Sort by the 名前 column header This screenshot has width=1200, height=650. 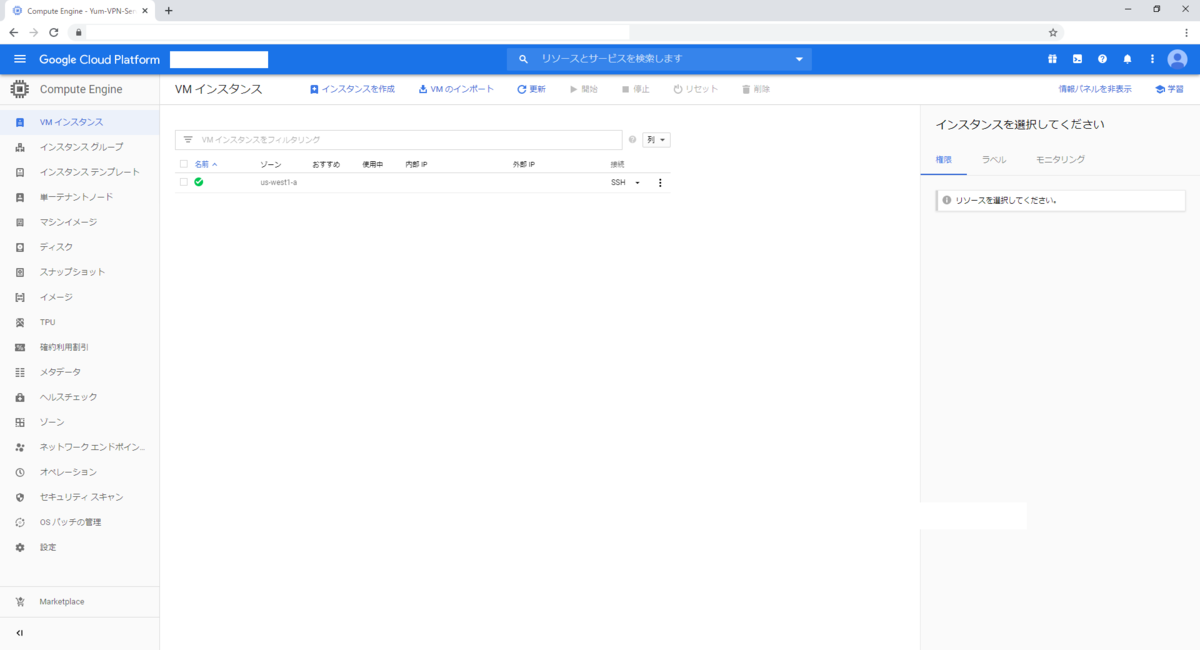pos(206,164)
